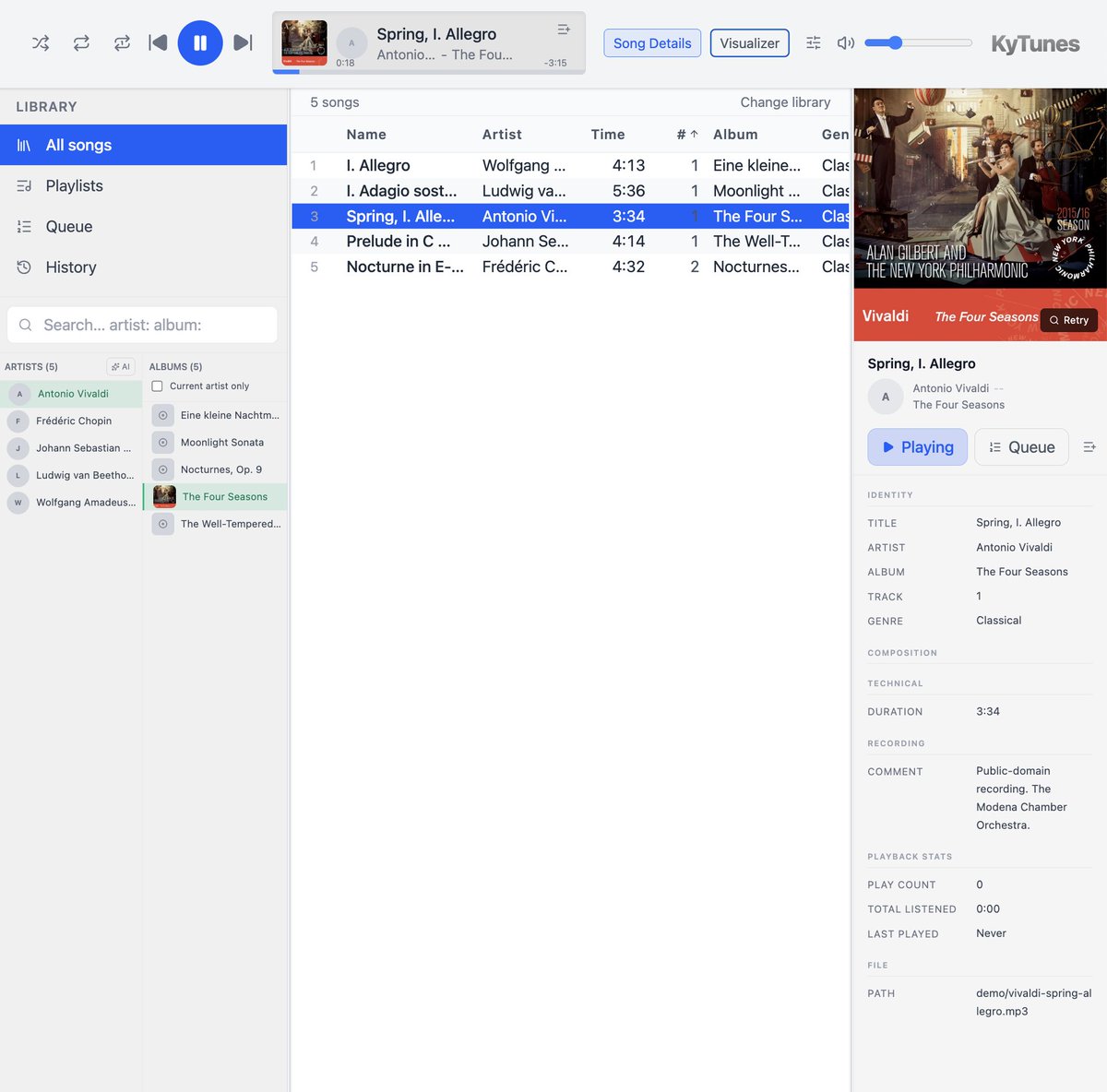Image resolution: width=1107 pixels, height=1092 pixels.
Task: Select All songs in the library
Action: [144, 145]
